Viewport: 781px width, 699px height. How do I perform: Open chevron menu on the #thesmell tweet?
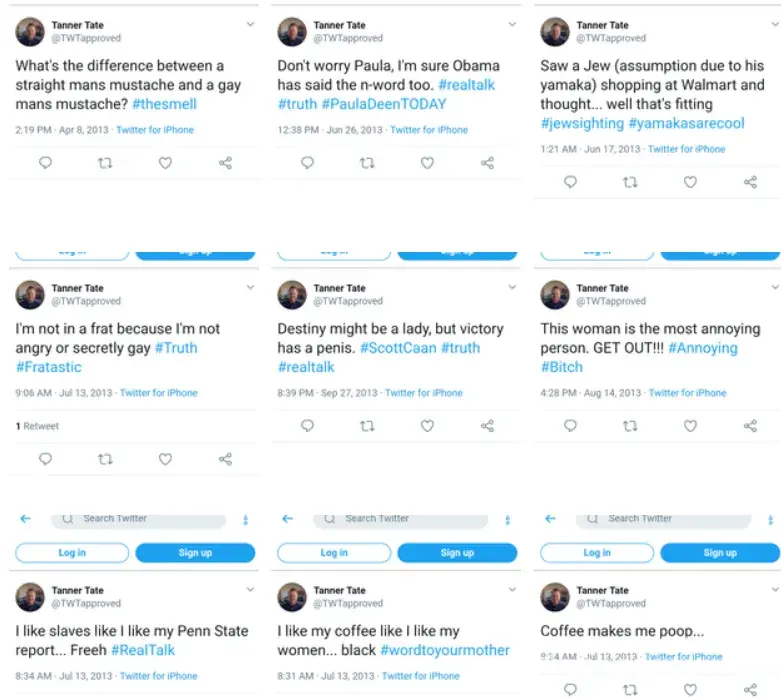click(249, 24)
